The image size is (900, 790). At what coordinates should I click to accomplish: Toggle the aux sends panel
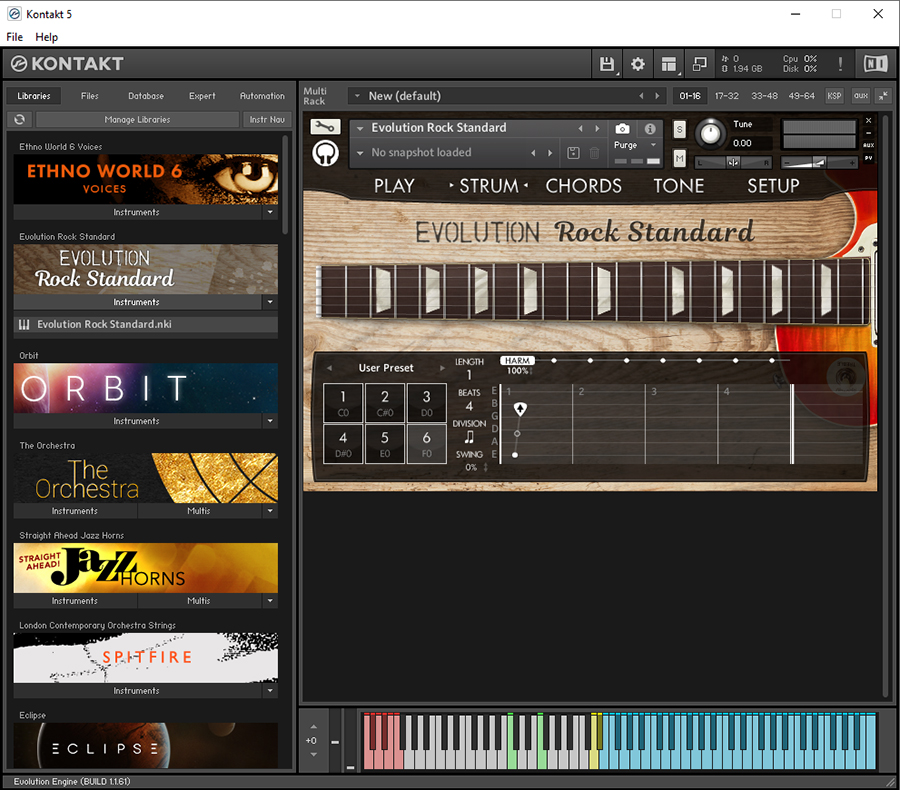pyautogui.click(x=860, y=96)
